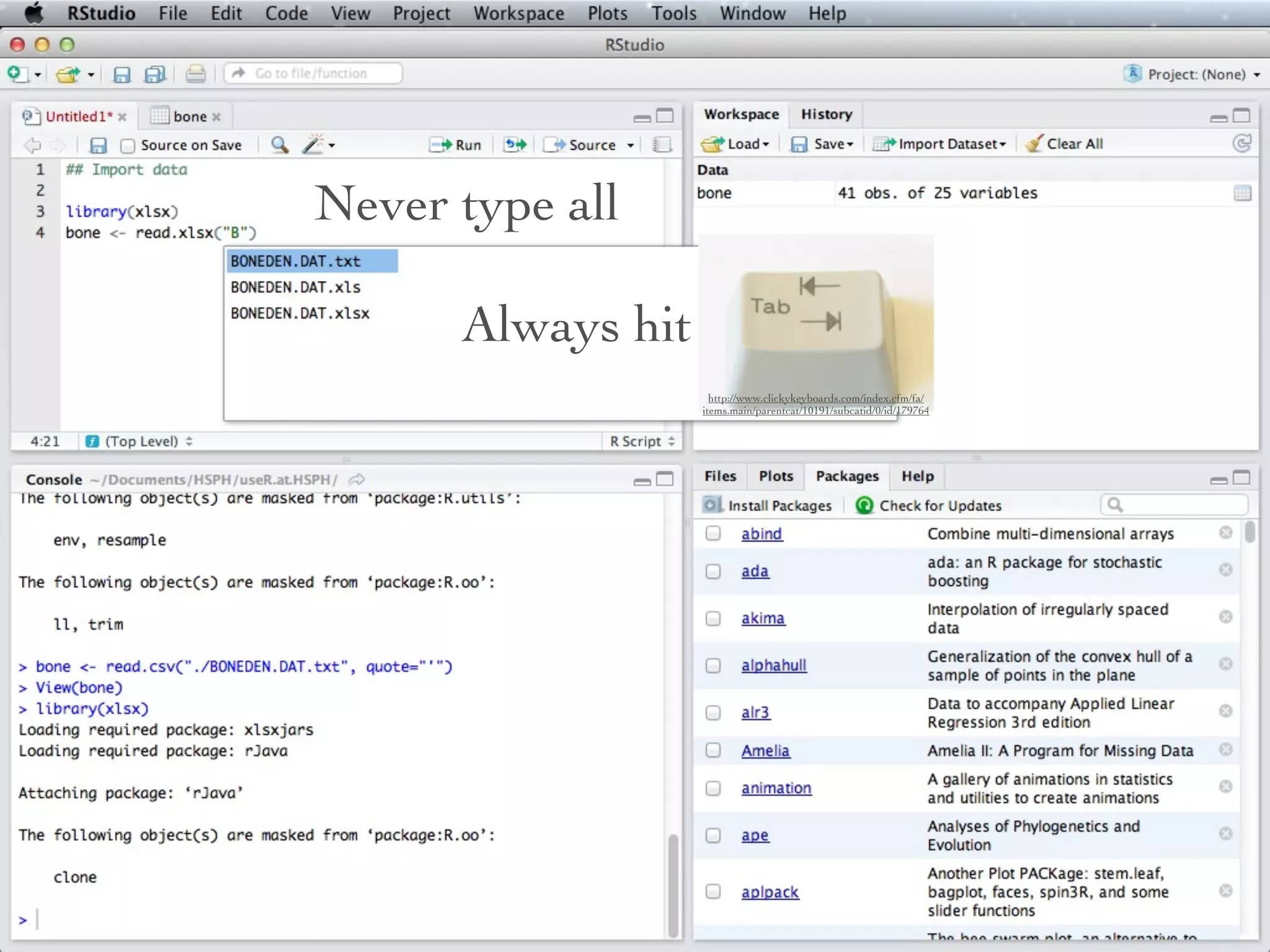Open the R Script file type selector

[x=642, y=441]
